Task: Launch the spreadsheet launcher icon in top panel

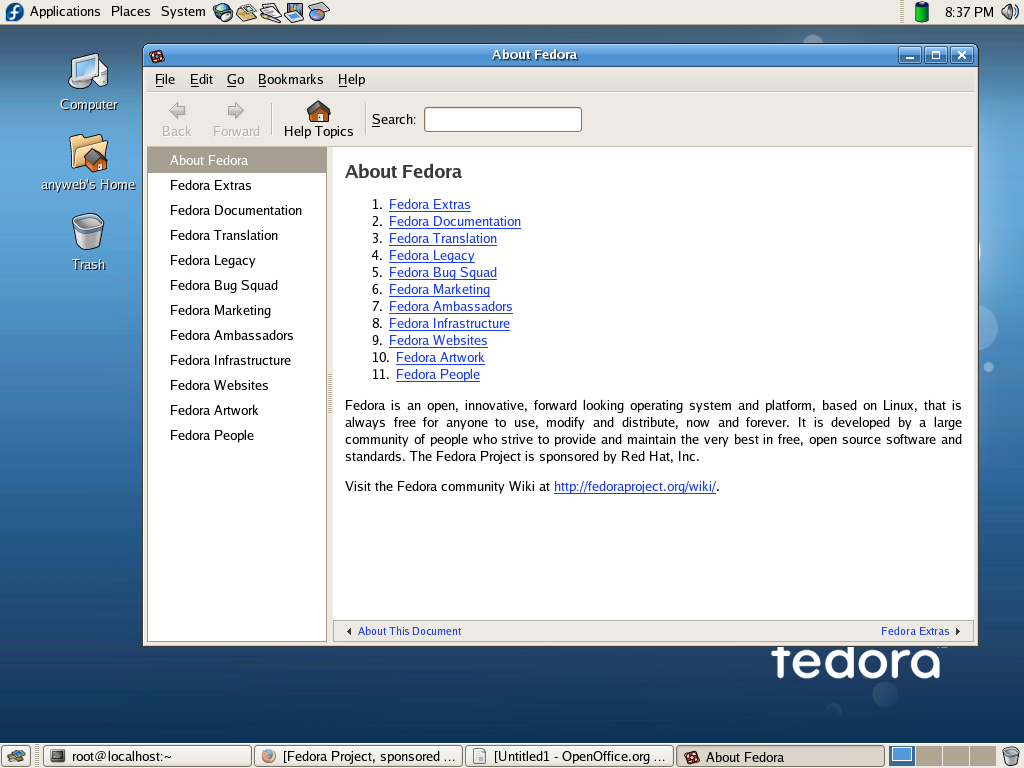Action: [x=318, y=12]
